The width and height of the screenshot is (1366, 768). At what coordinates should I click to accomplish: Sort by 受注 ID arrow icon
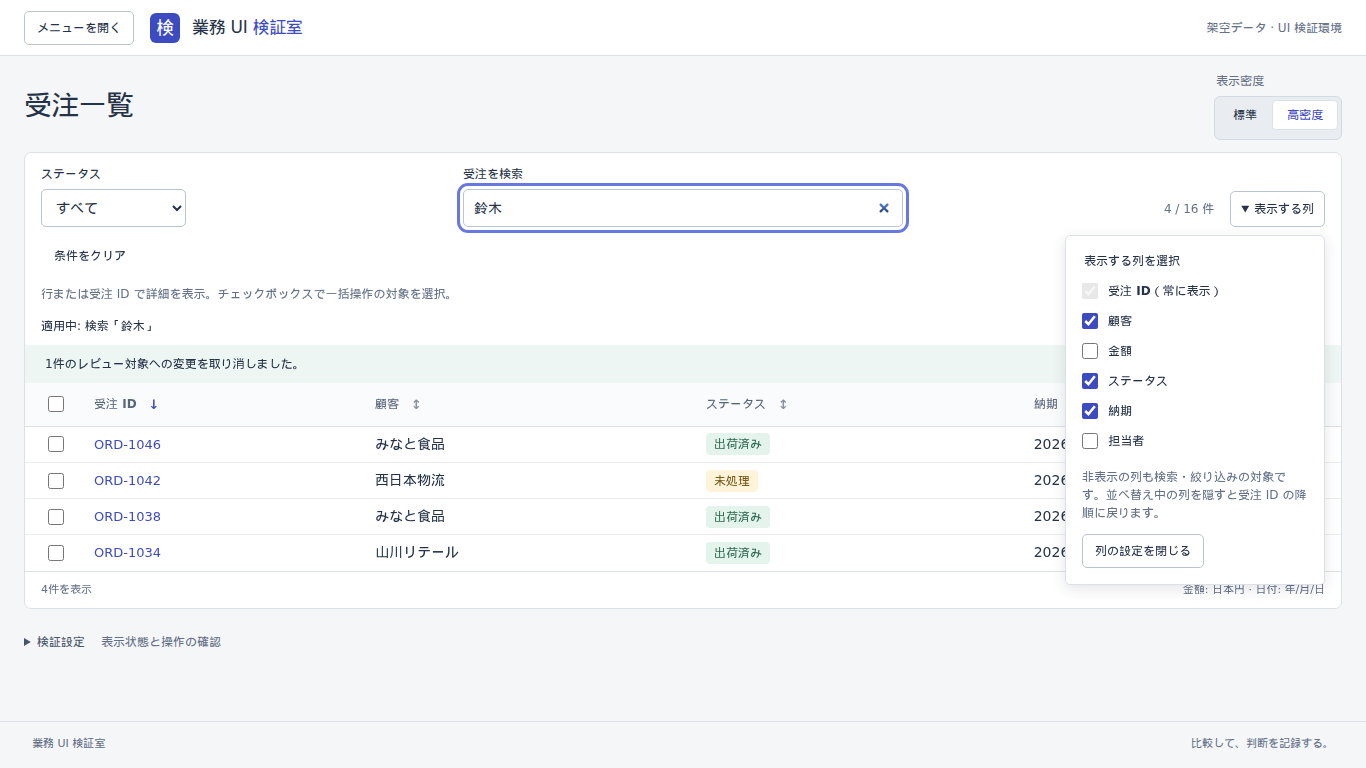[x=154, y=404]
